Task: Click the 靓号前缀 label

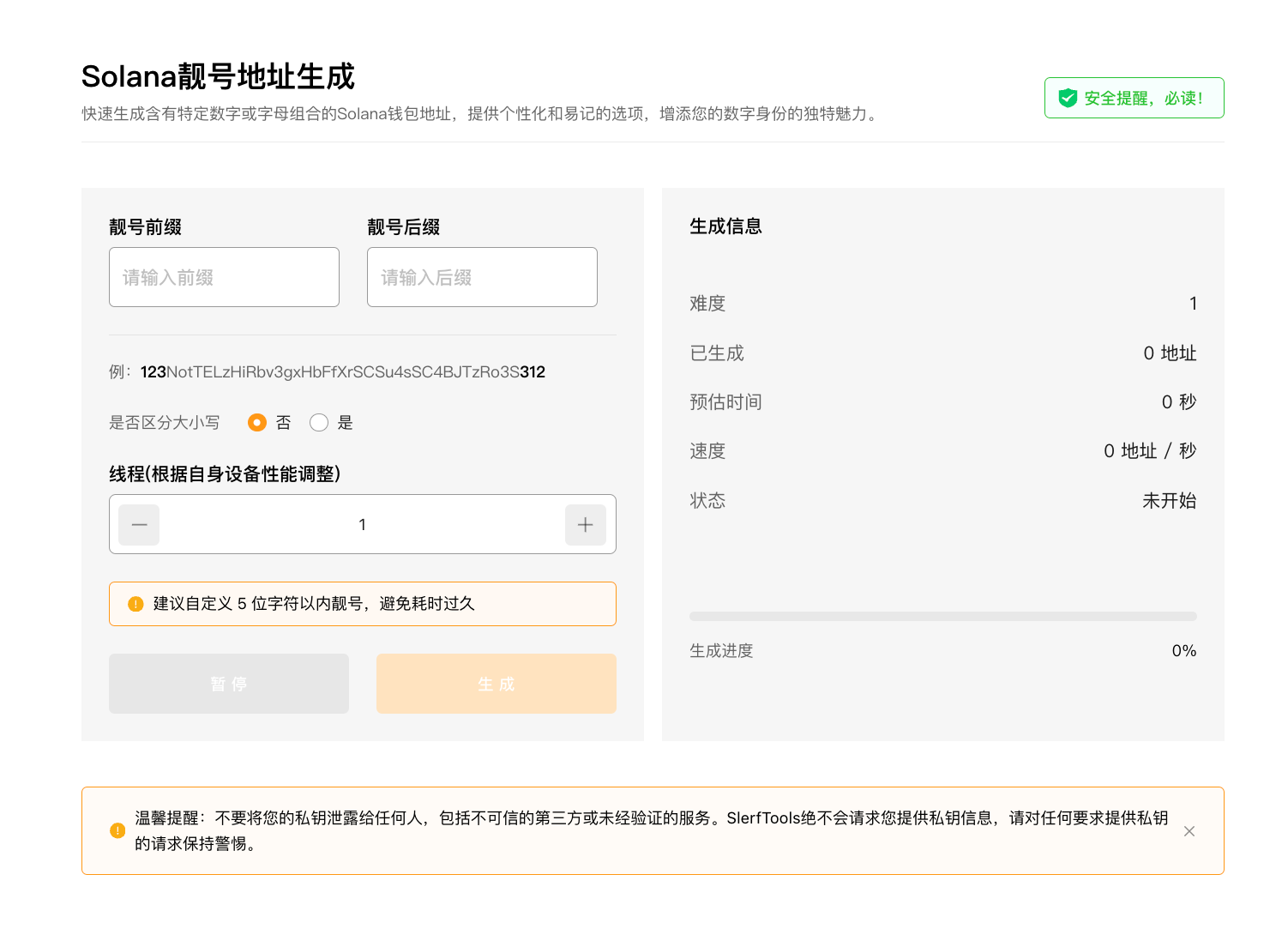Action: point(145,226)
